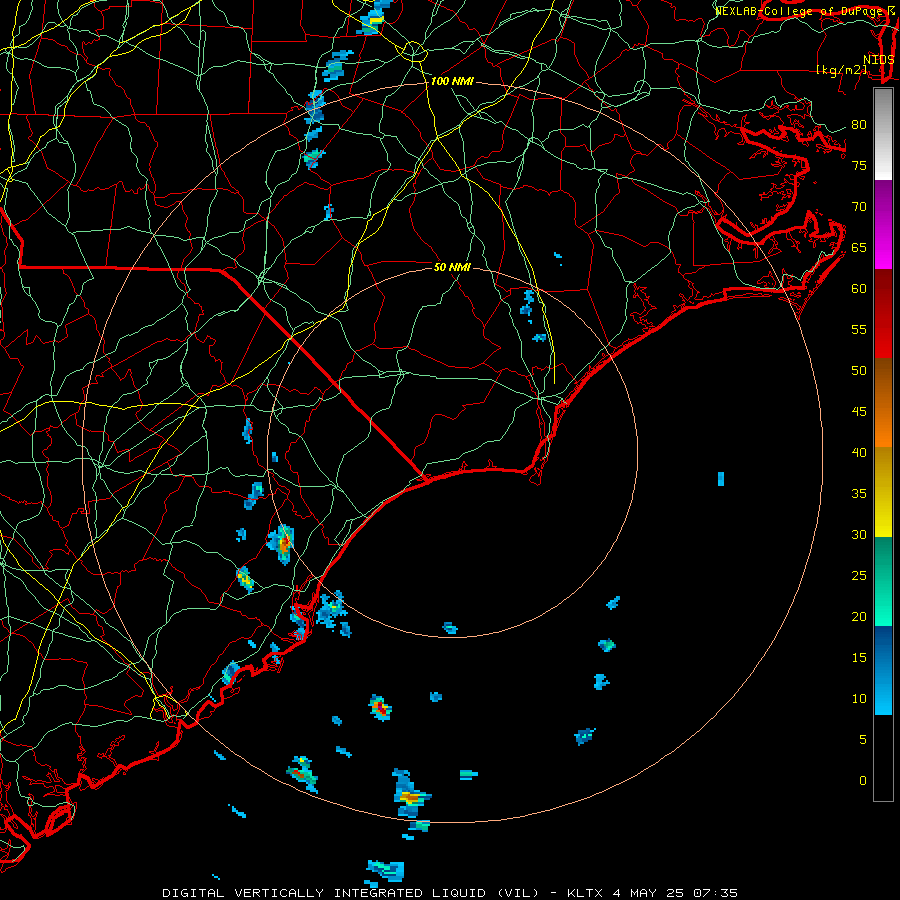Viewport: 900px width, 900px height.
Task: Click the scale value 80
Action: pos(859,125)
